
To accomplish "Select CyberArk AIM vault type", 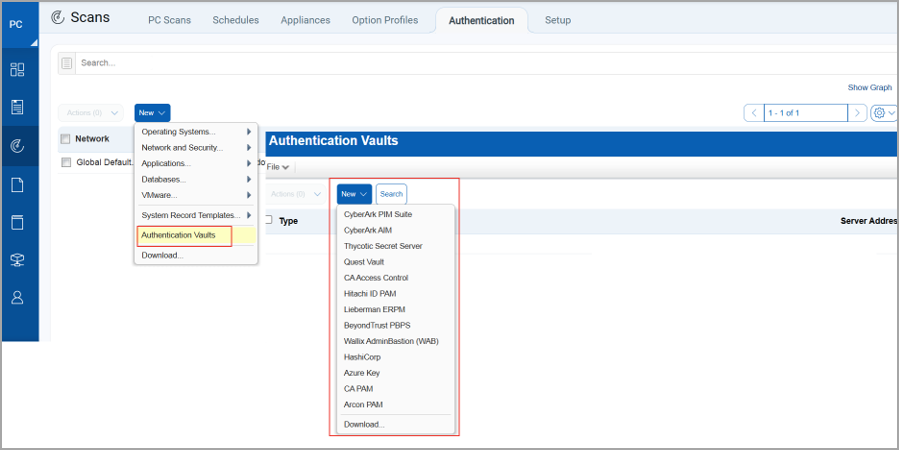I will click(395, 230).
